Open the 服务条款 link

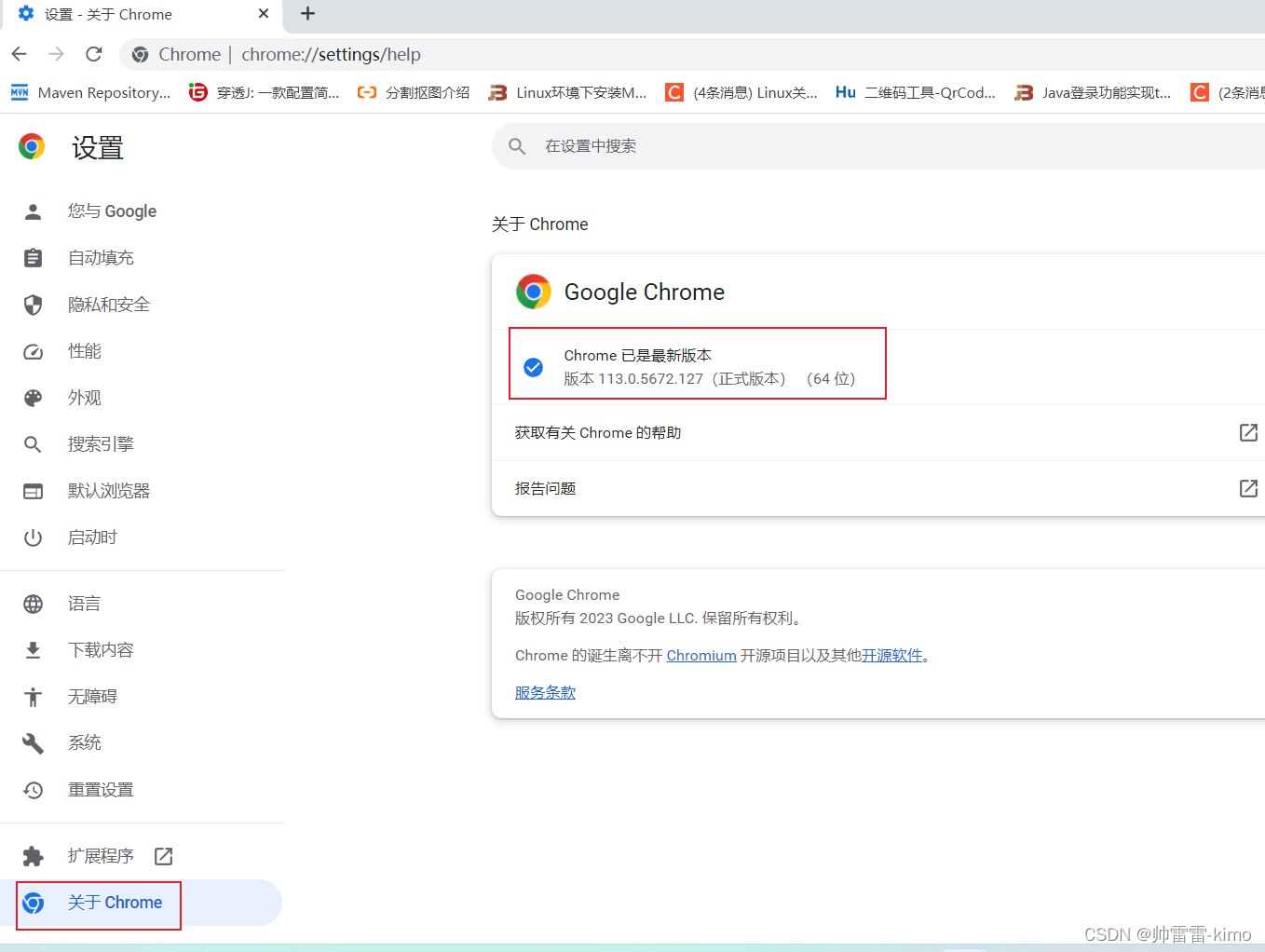(545, 693)
